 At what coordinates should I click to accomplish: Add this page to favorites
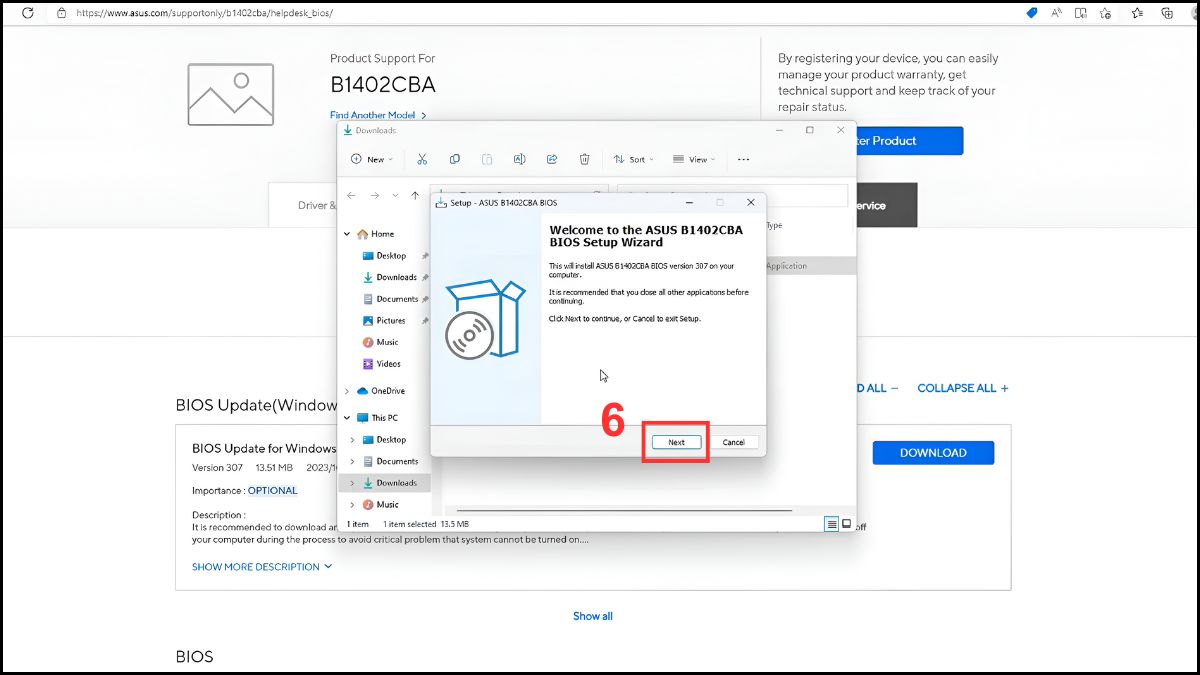[1105, 13]
